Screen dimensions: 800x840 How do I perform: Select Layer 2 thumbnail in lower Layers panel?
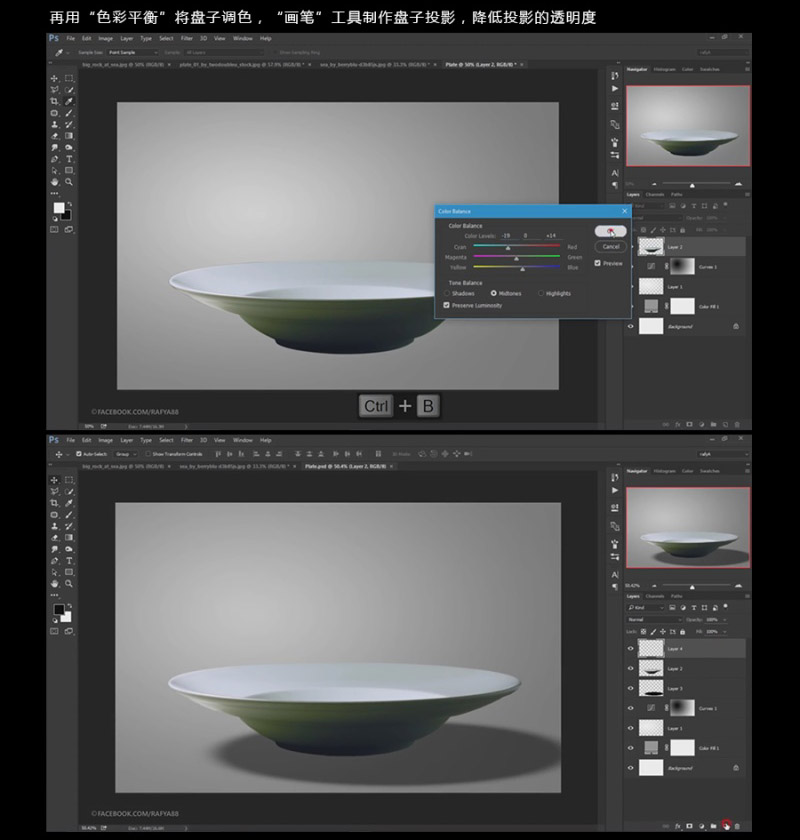pyautogui.click(x=651, y=669)
